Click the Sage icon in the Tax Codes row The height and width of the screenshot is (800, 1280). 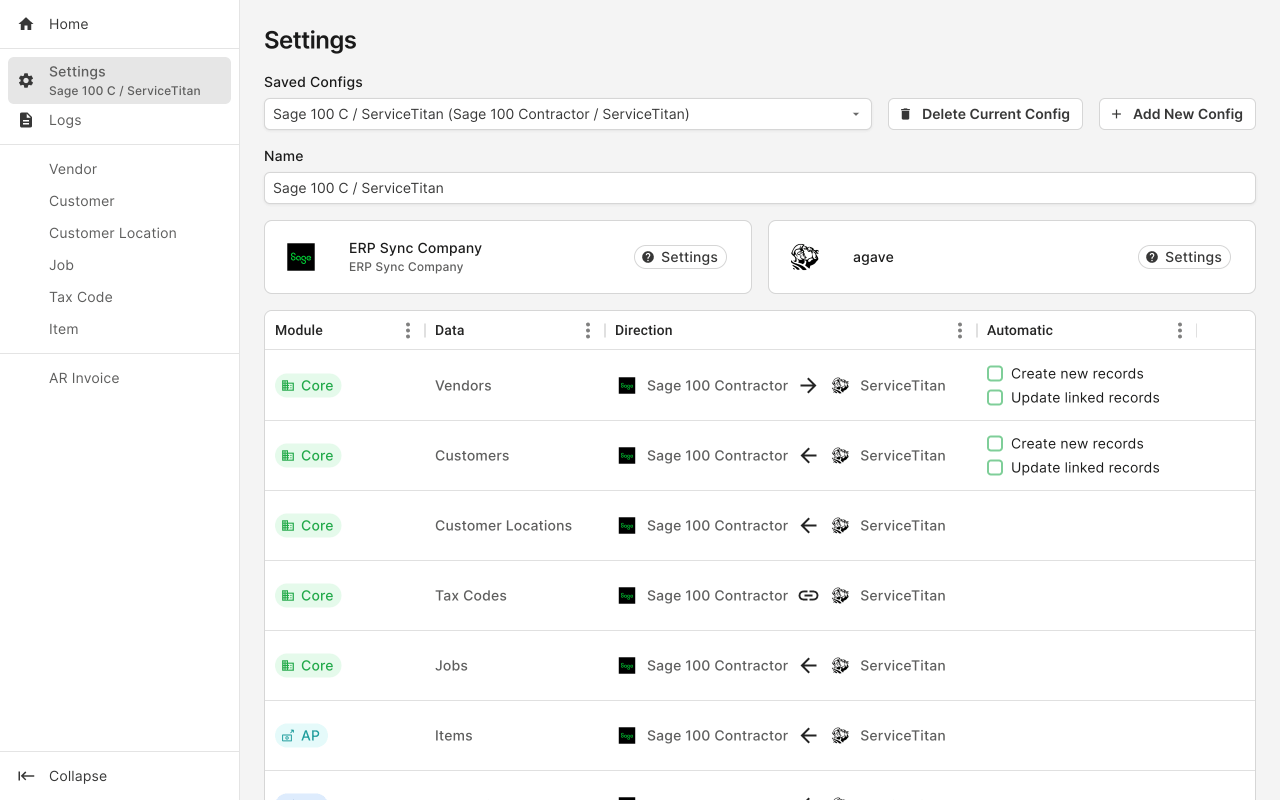pos(627,595)
